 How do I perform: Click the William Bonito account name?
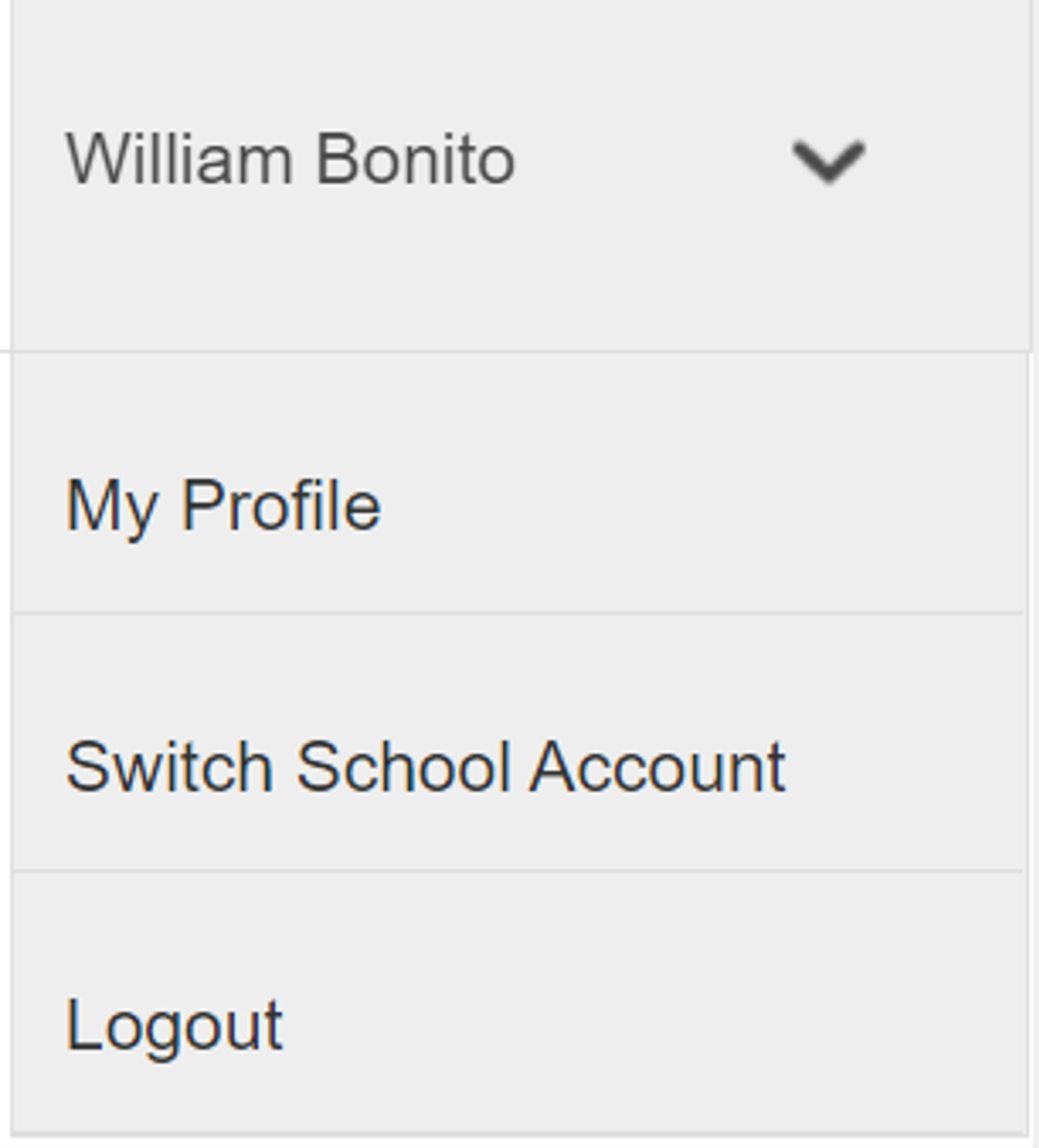coord(290,159)
